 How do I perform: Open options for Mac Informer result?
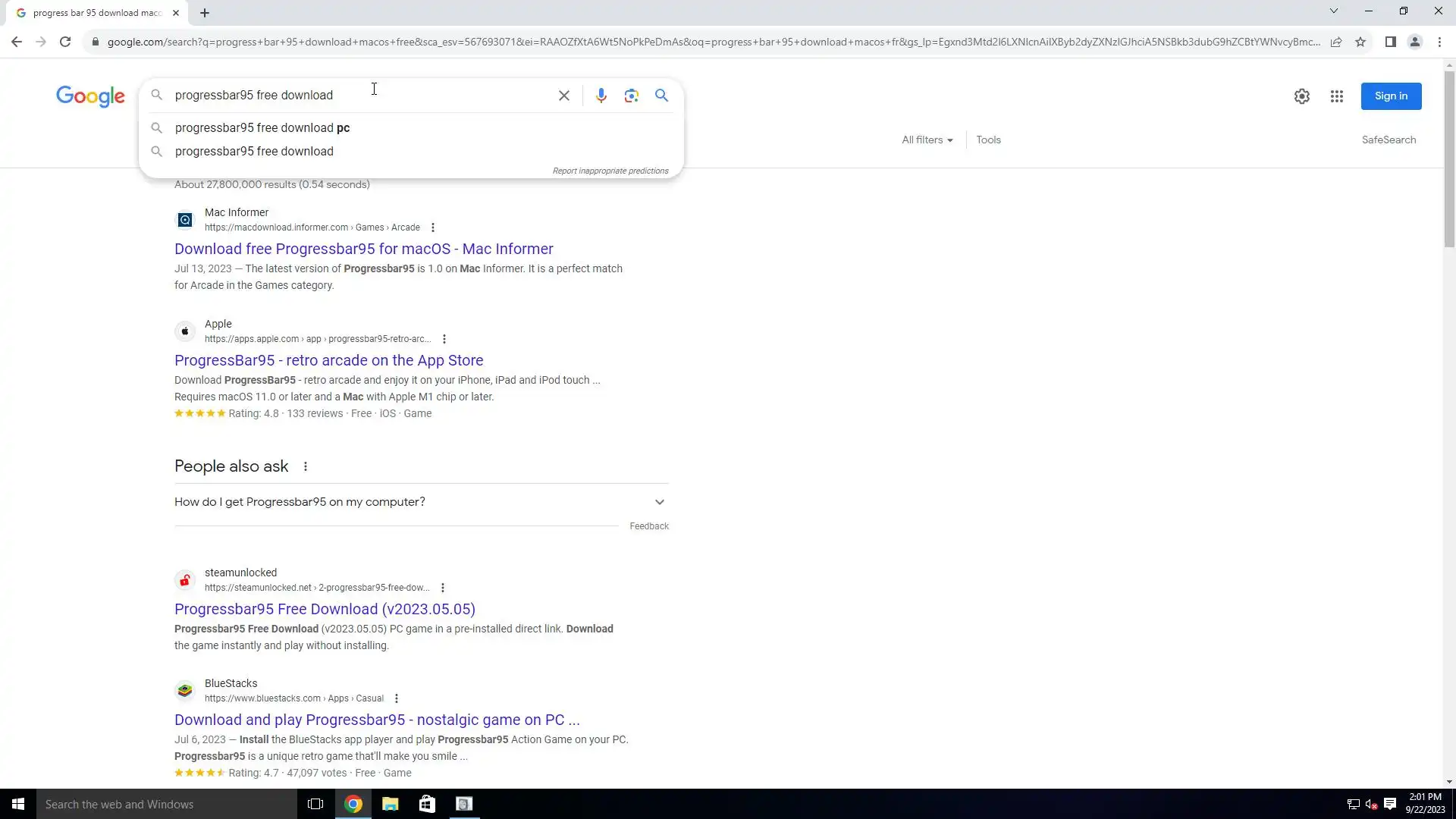433,227
